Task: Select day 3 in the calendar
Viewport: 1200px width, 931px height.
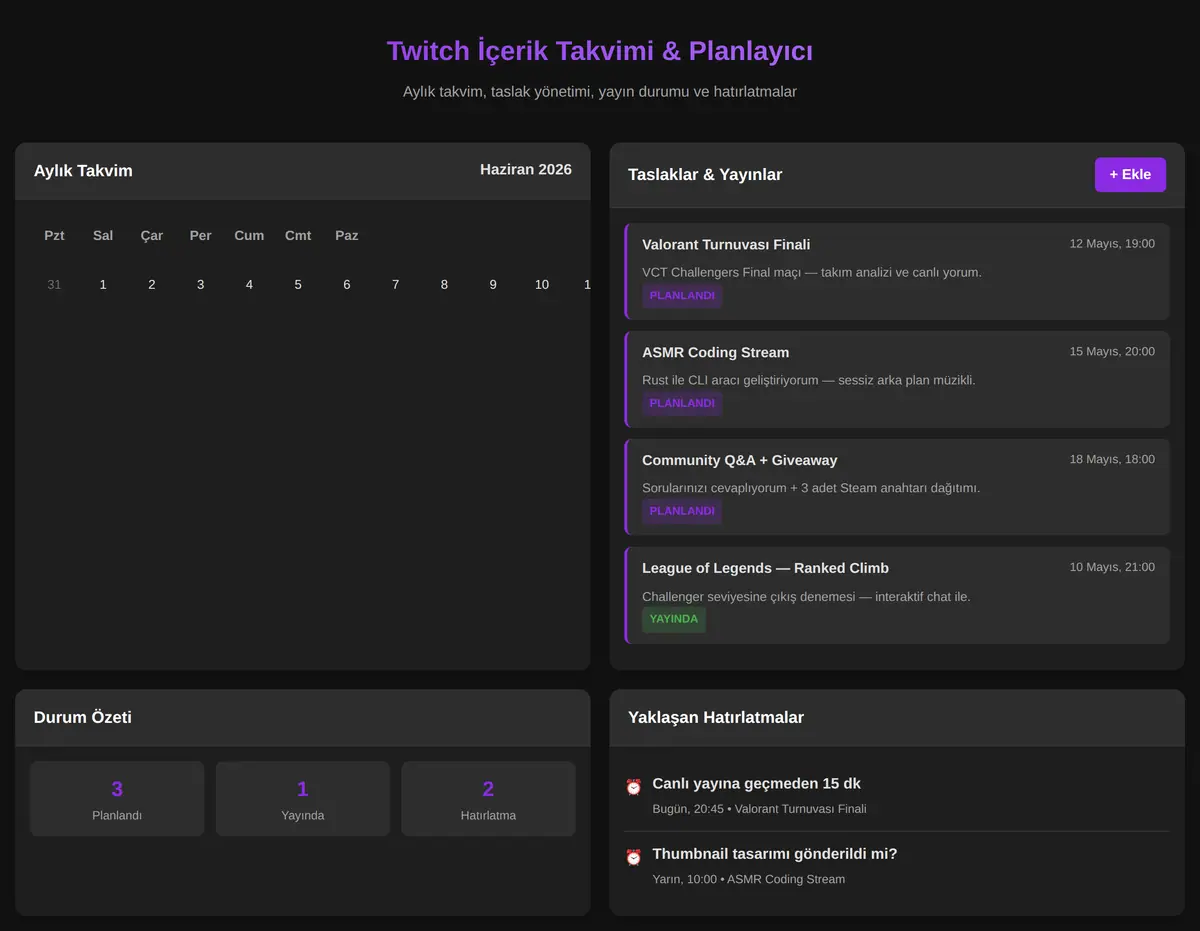Action: tap(200, 285)
